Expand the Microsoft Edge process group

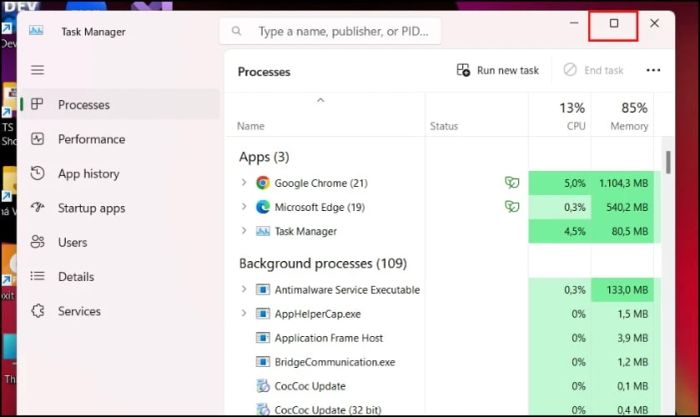(244, 207)
